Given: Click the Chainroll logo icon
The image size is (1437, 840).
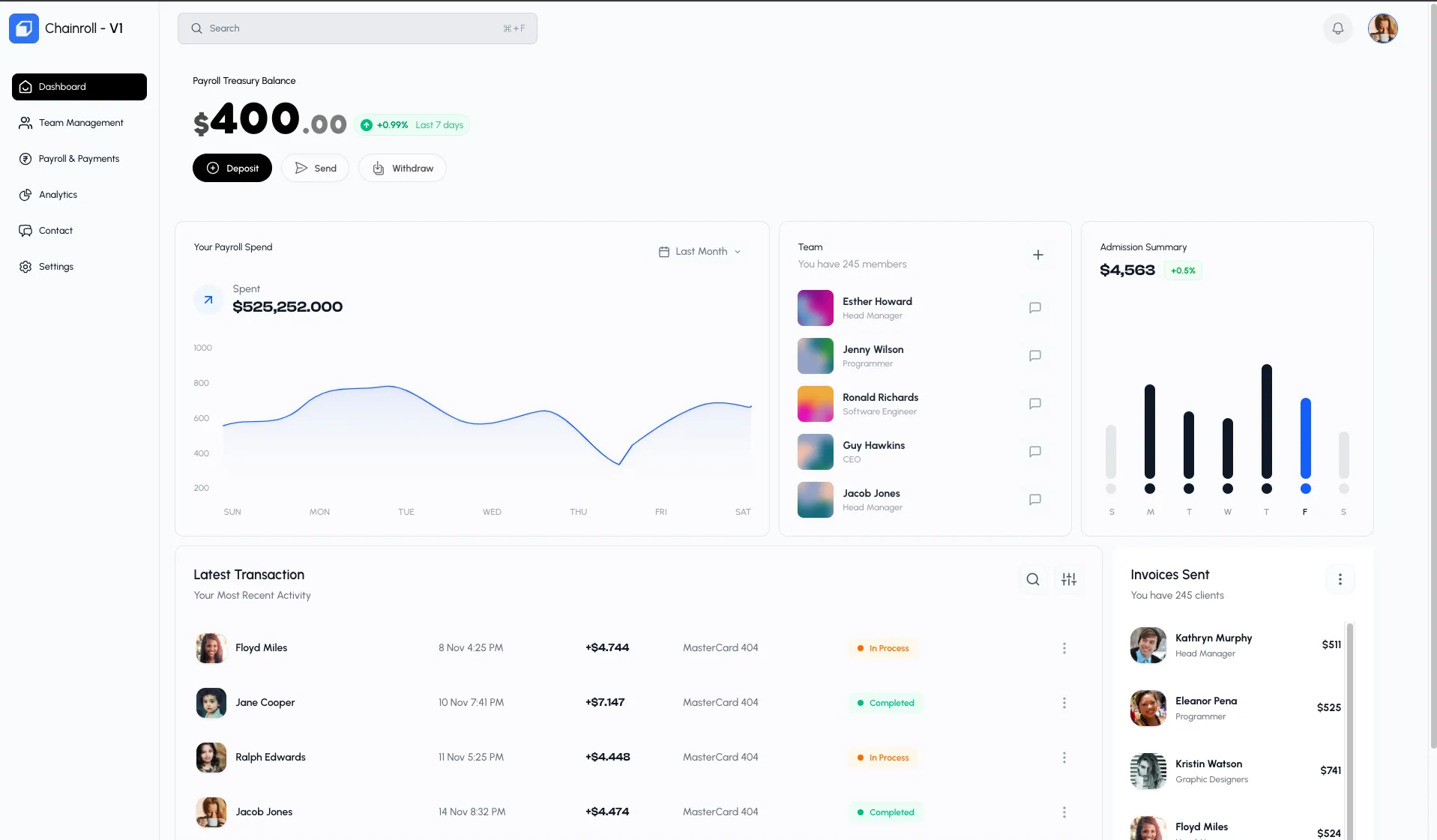Looking at the screenshot, I should [24, 28].
